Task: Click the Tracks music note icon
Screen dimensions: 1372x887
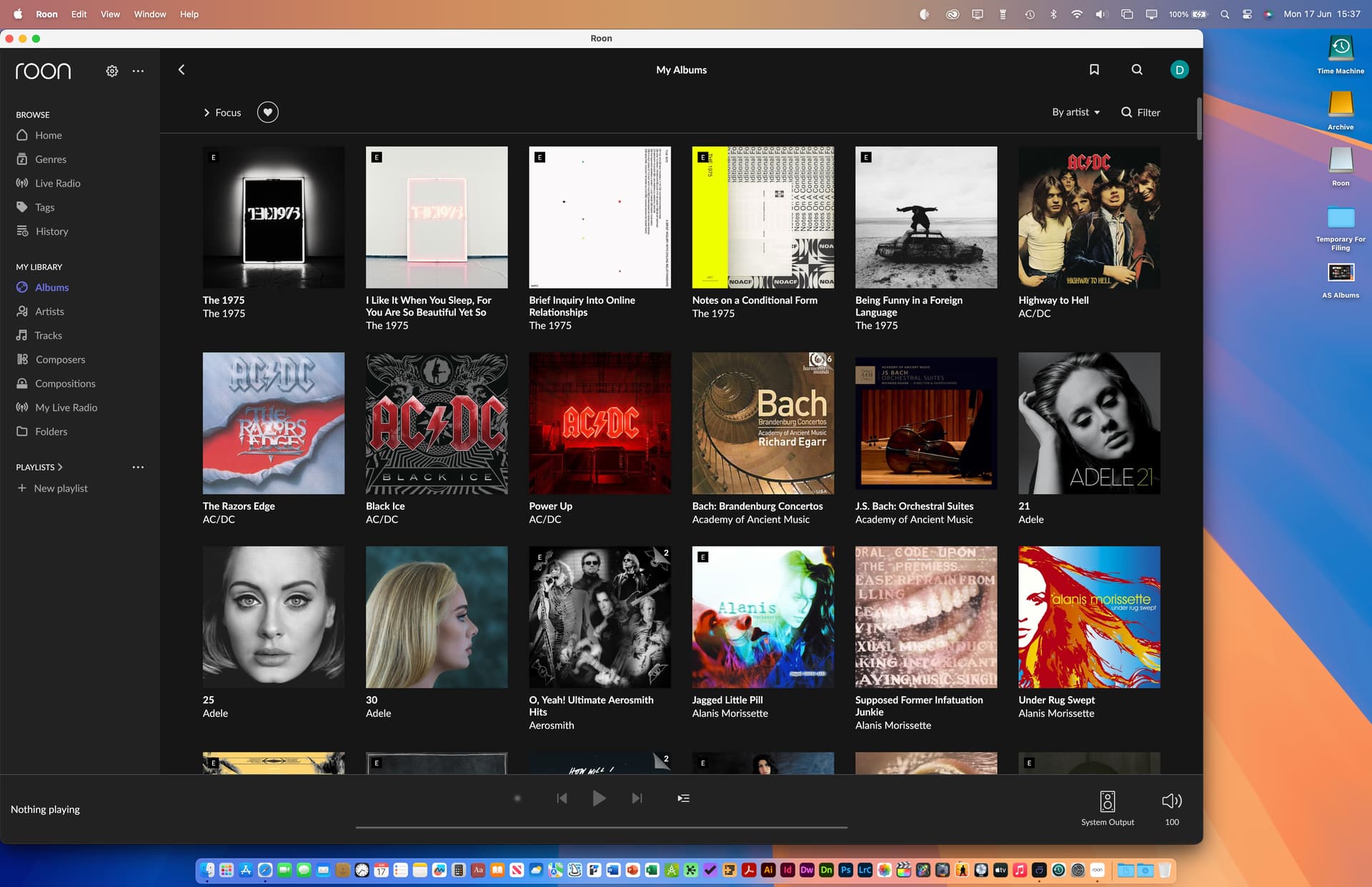Action: tap(22, 335)
